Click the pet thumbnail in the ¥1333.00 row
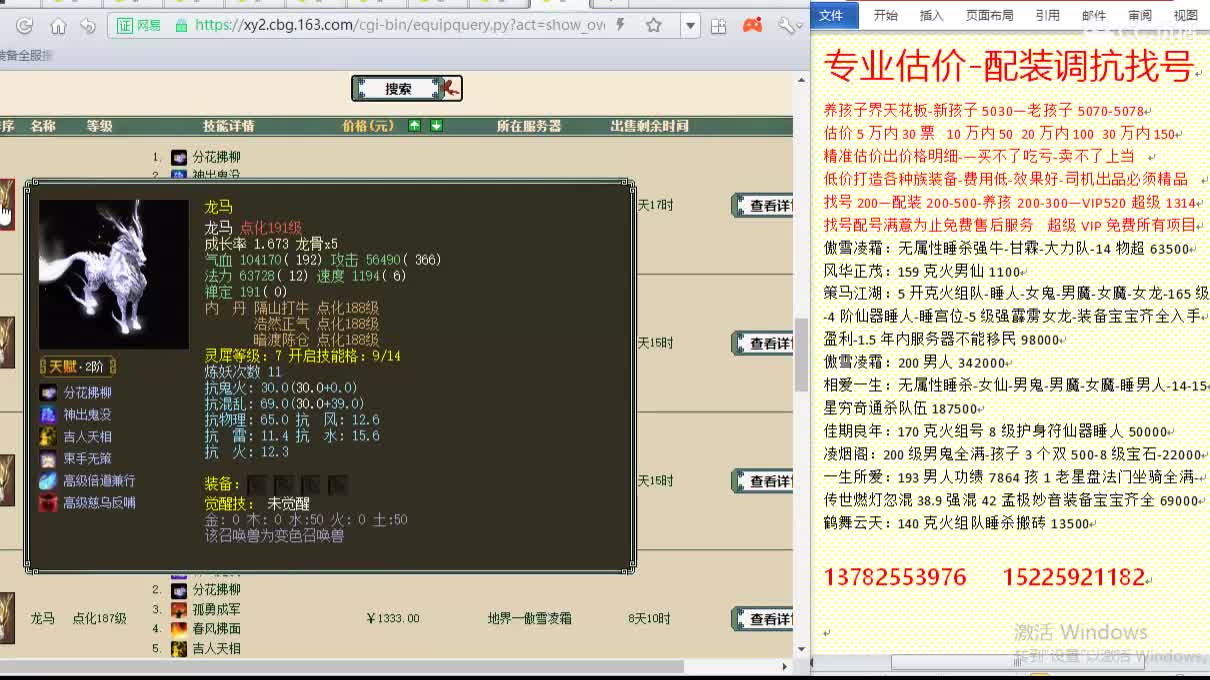 pos(7,618)
